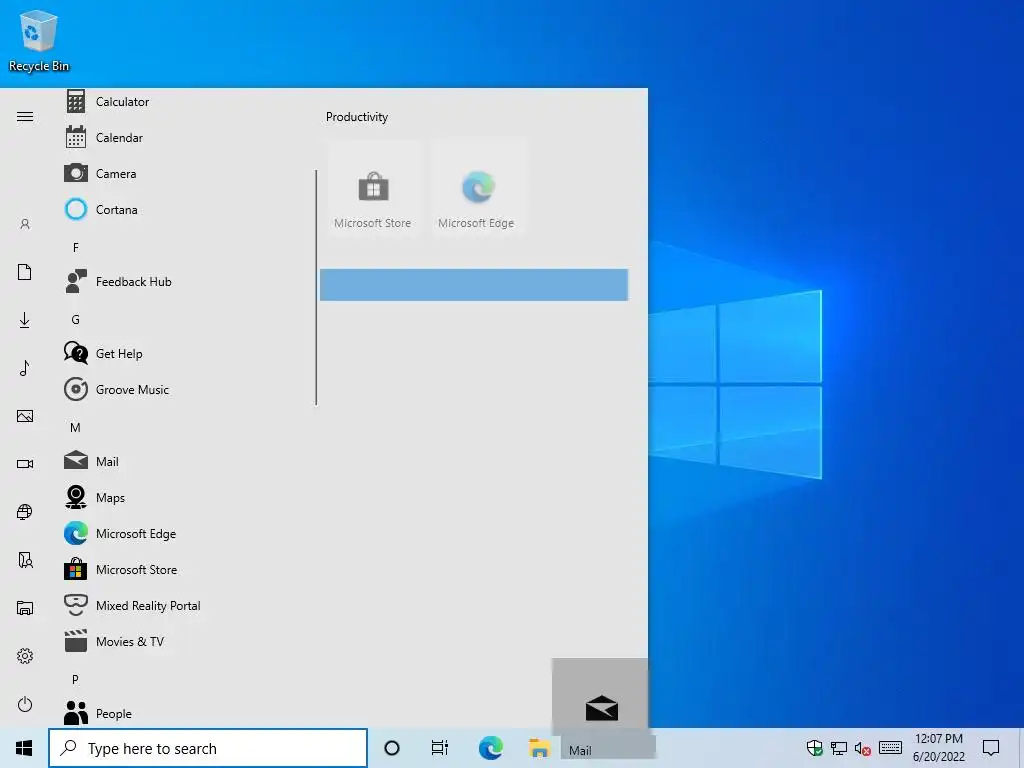
Task: Open Videos from the Start sidebar
Action: pos(25,464)
